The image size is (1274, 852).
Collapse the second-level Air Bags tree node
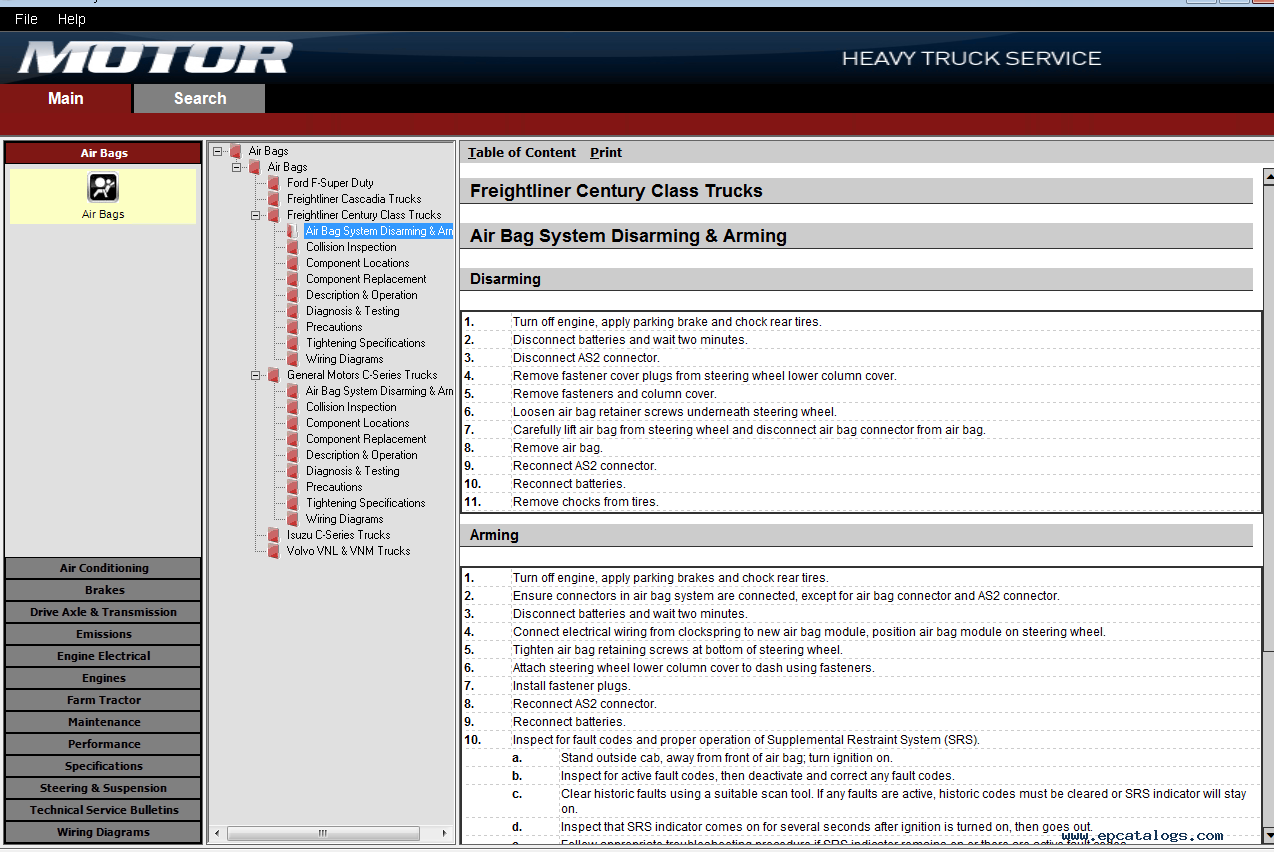coord(237,167)
